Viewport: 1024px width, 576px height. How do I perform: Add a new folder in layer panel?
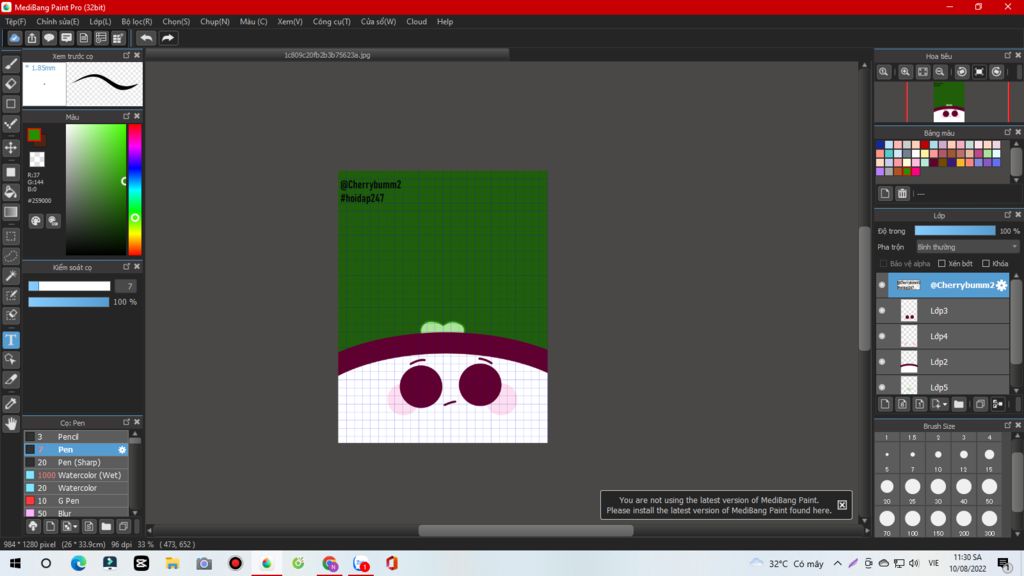959,404
